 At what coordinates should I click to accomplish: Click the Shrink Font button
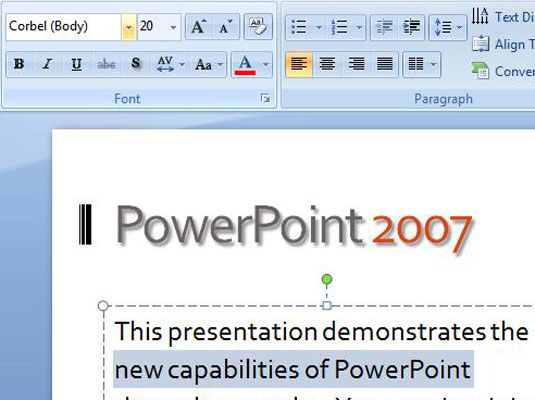click(226, 27)
